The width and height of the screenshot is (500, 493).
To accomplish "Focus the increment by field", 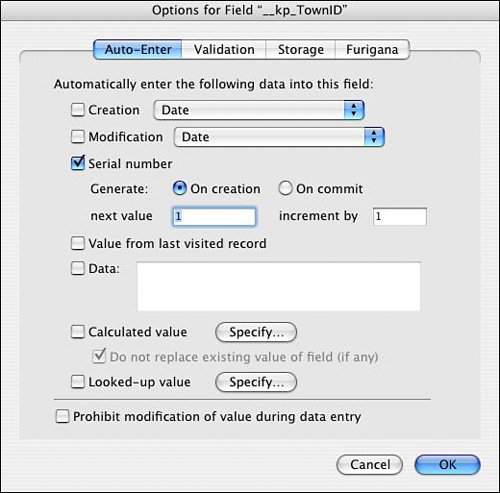I will [400, 217].
